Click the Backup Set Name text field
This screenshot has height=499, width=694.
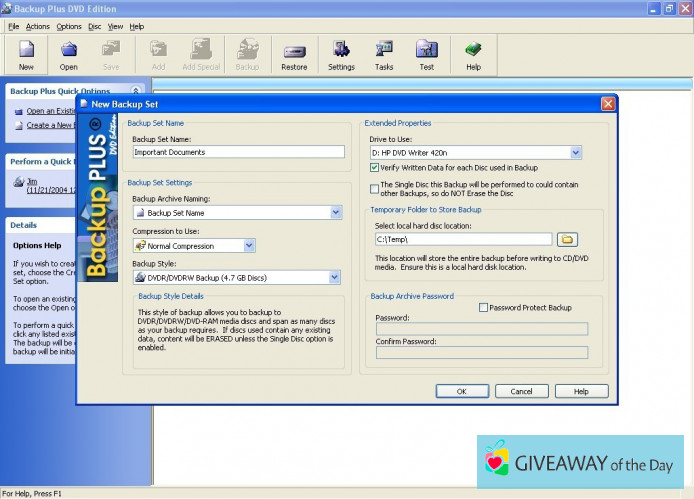(237, 152)
